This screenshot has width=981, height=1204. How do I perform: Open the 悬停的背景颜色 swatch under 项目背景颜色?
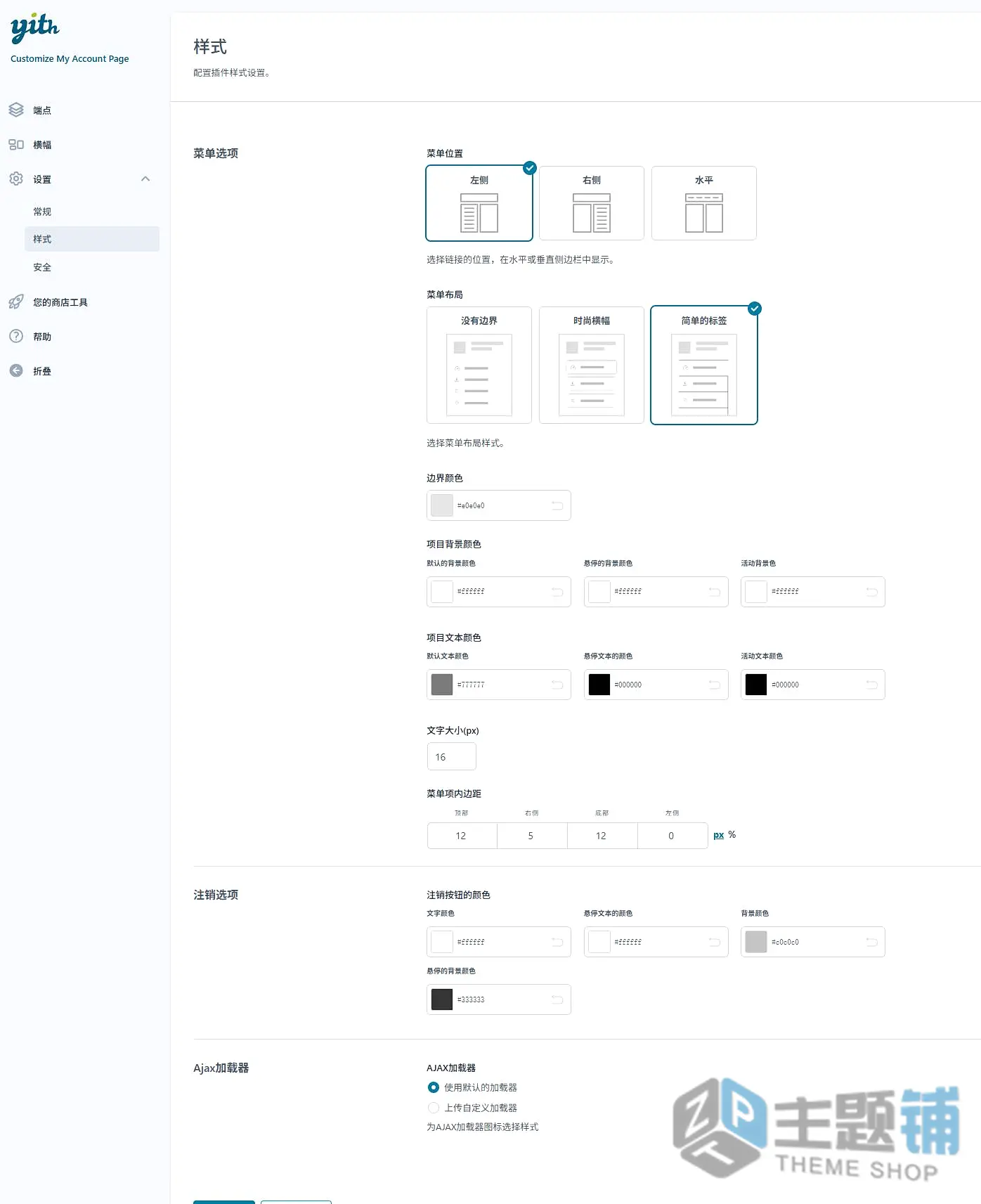[x=599, y=592]
